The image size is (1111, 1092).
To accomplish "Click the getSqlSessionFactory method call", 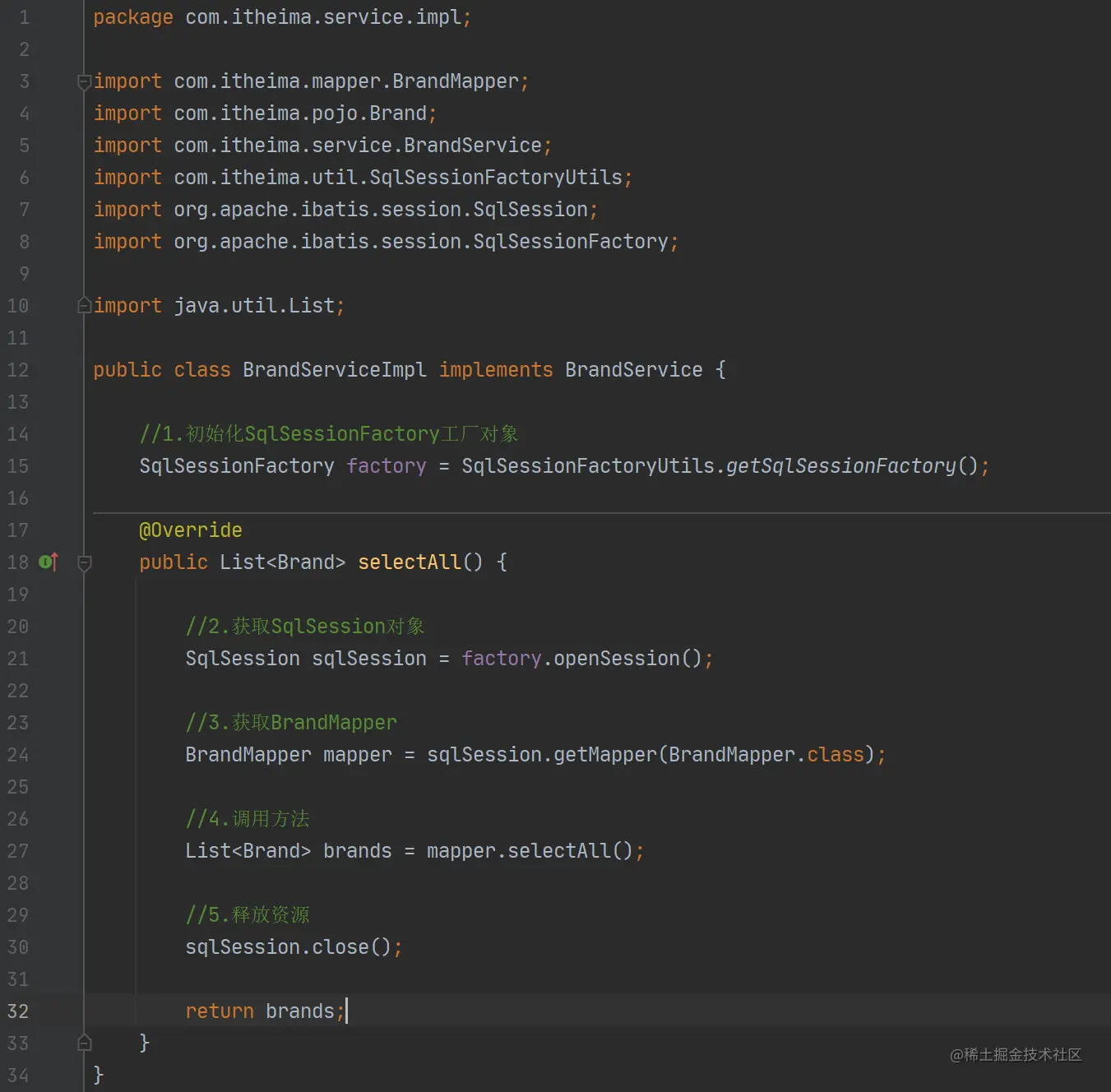I will coord(841,466).
